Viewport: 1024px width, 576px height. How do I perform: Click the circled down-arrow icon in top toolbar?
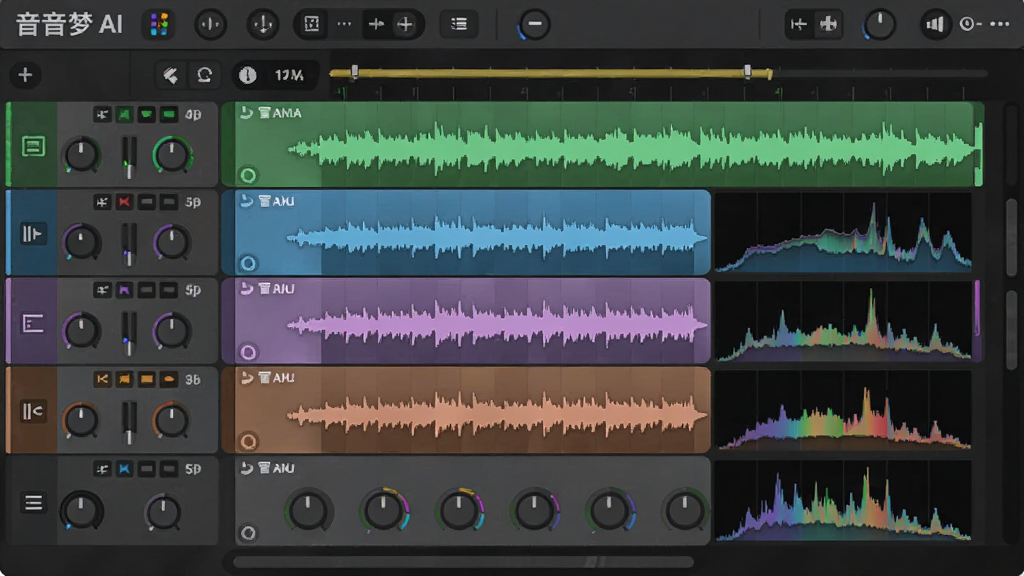(x=263, y=25)
